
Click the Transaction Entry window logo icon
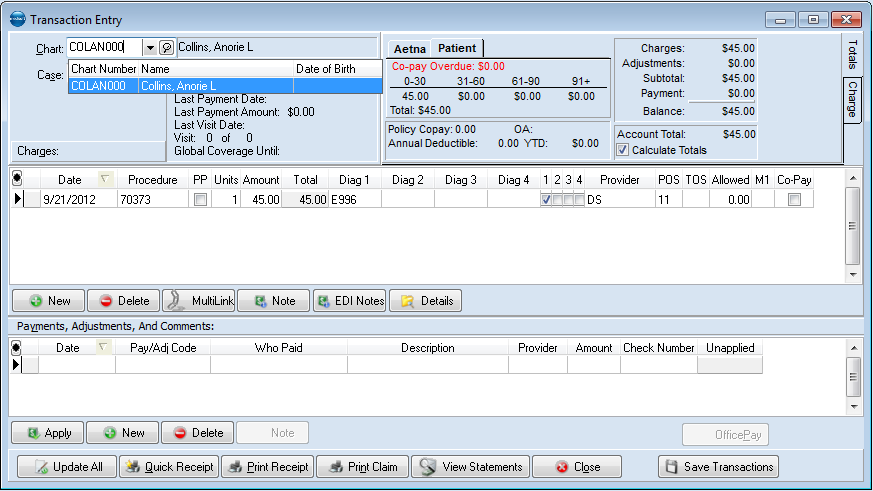click(18, 19)
